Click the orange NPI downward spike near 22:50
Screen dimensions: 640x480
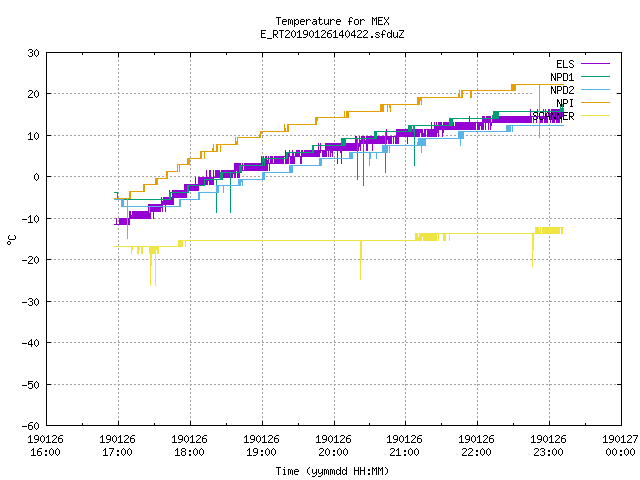539,111
